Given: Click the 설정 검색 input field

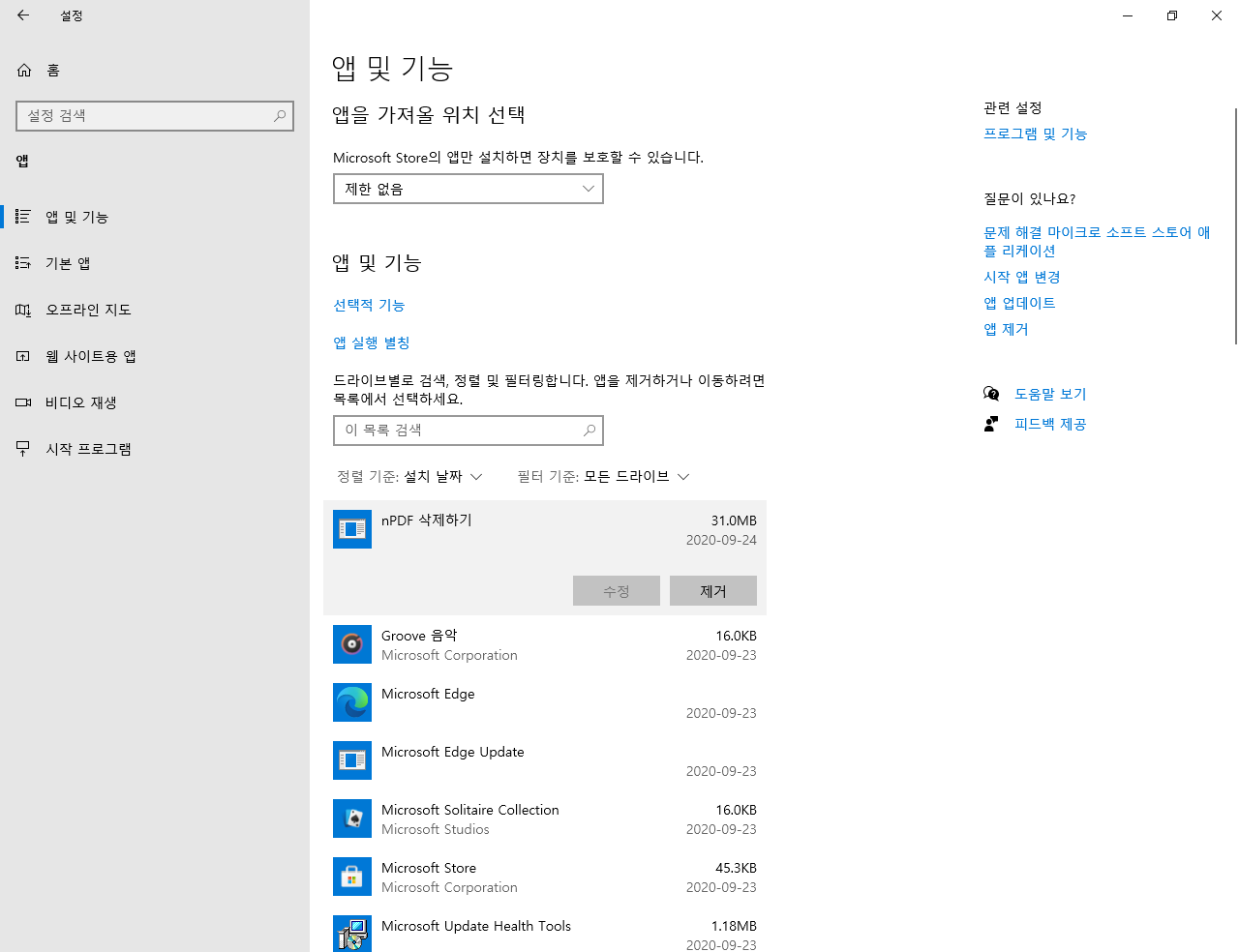Looking at the screenshot, I should click(155, 116).
